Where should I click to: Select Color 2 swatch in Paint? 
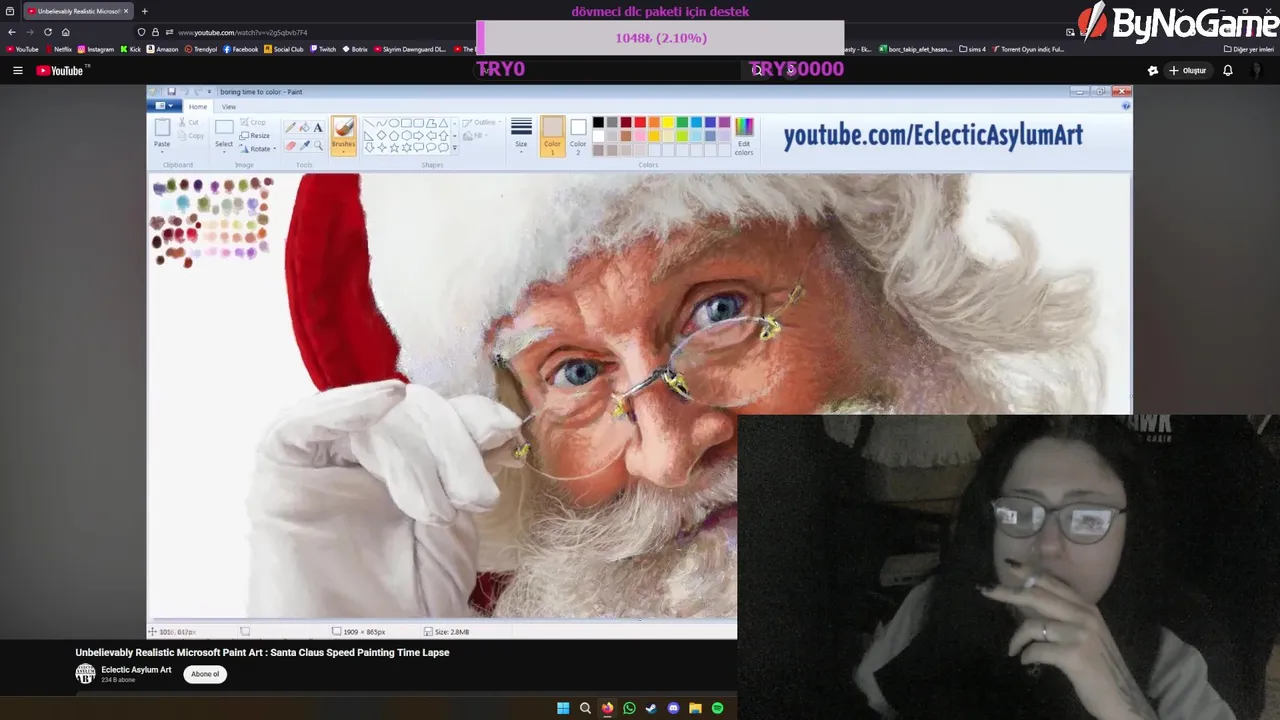tap(578, 136)
